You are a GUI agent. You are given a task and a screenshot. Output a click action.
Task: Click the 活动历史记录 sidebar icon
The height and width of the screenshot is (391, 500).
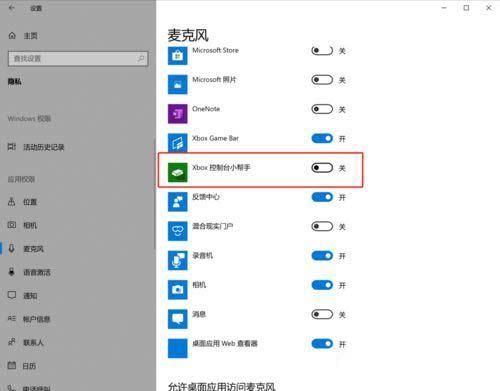(x=12, y=147)
